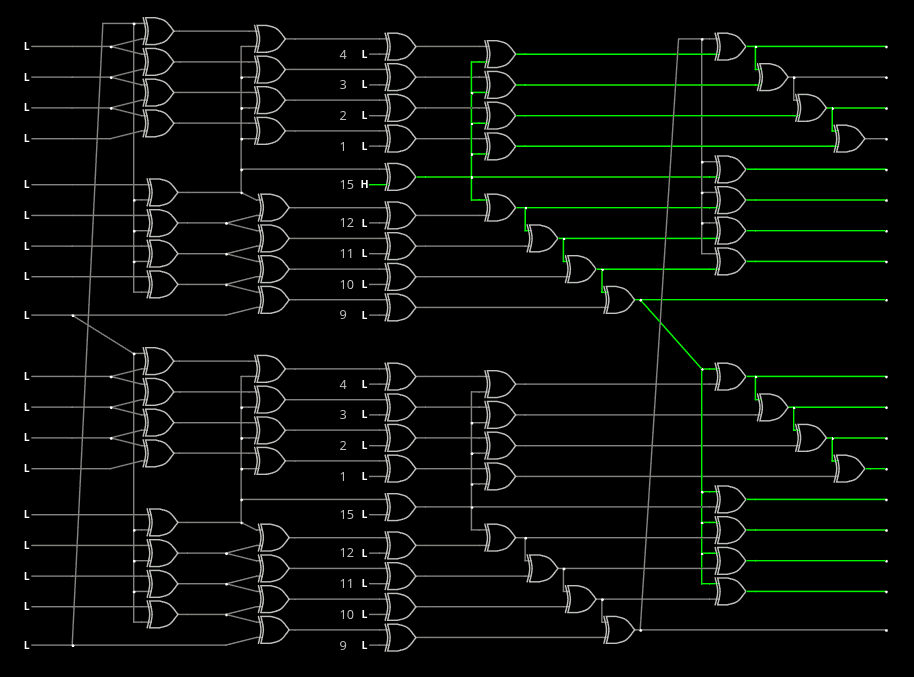Click the number label 4 in upper circuit
This screenshot has height=677, width=914.
343,55
